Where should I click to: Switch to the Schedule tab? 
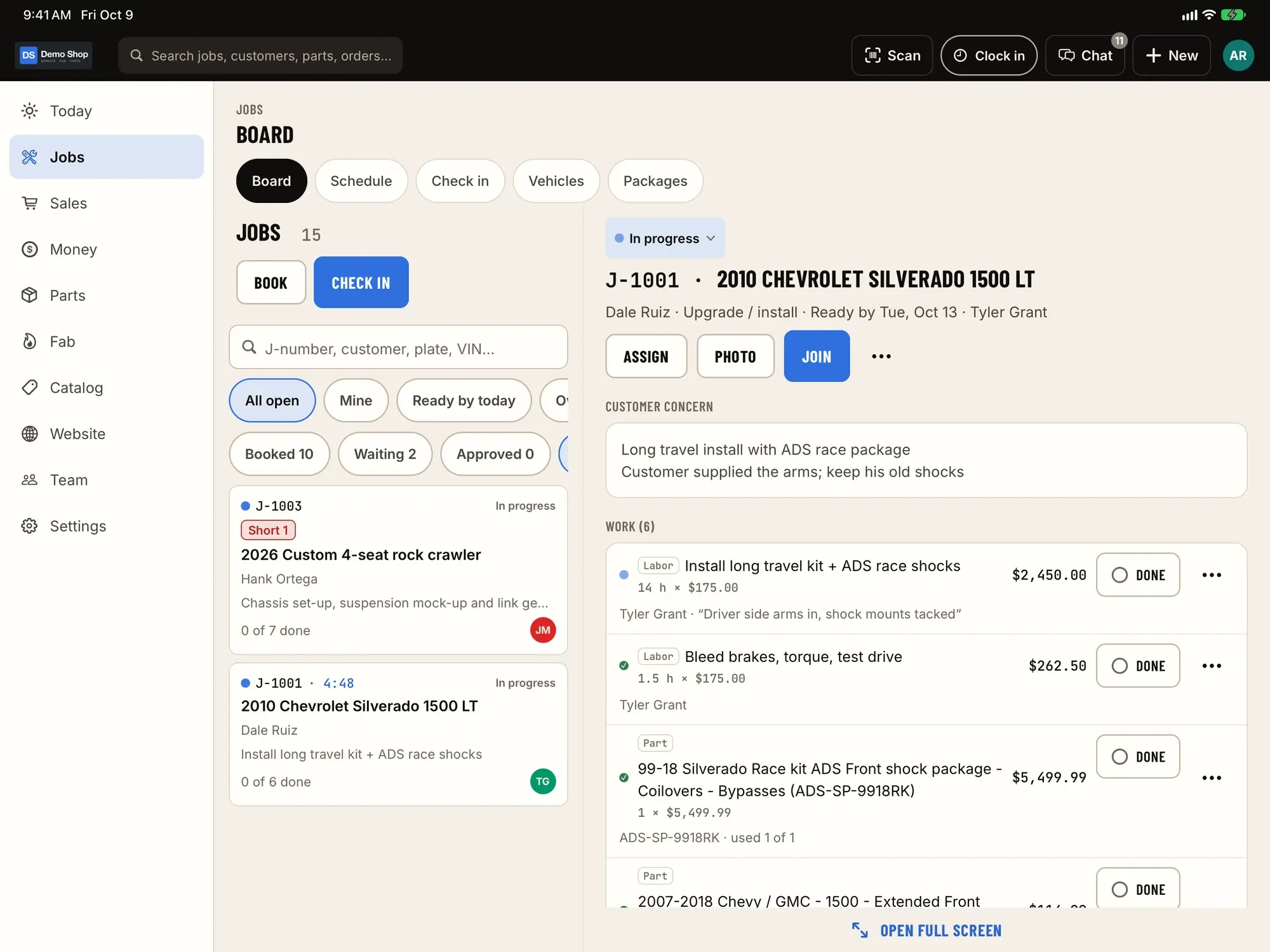[x=361, y=181]
